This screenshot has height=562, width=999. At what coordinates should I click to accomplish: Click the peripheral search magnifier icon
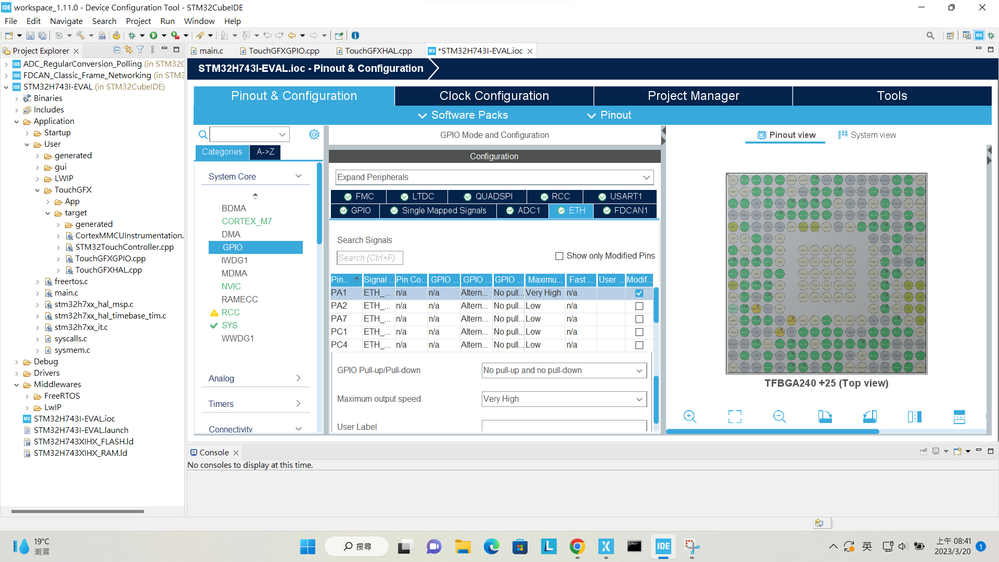pyautogui.click(x=203, y=134)
